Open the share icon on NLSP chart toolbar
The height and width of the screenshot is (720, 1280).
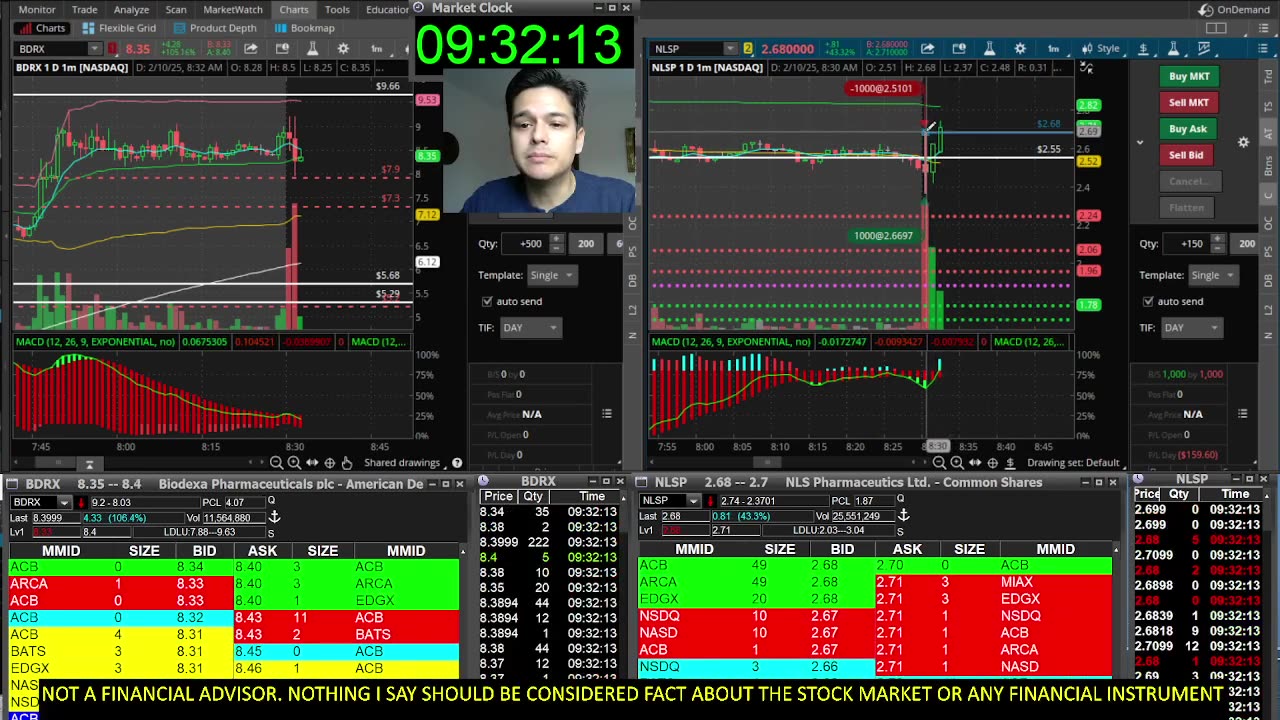tap(928, 48)
